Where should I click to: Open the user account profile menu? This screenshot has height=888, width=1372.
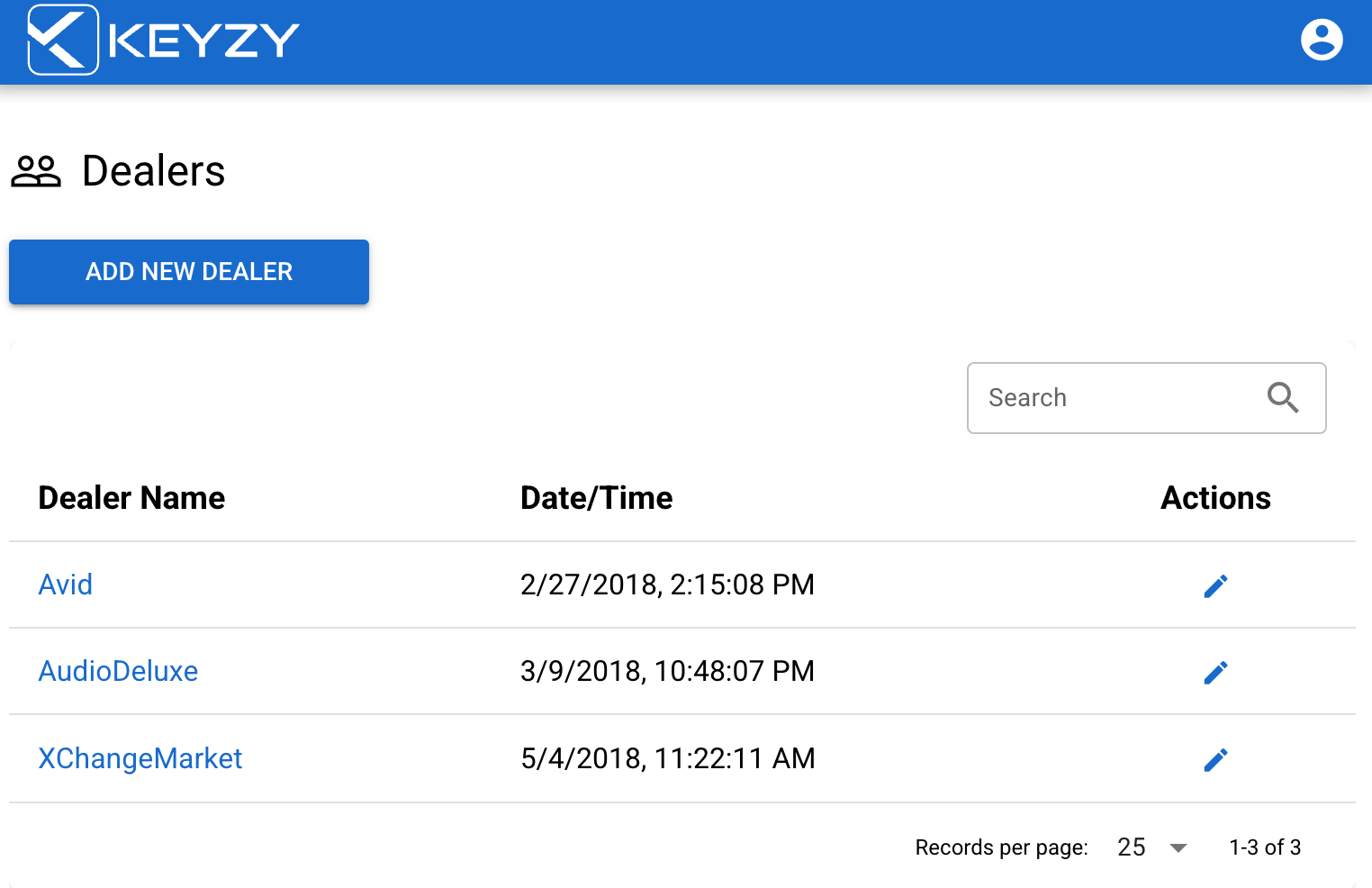[1321, 40]
